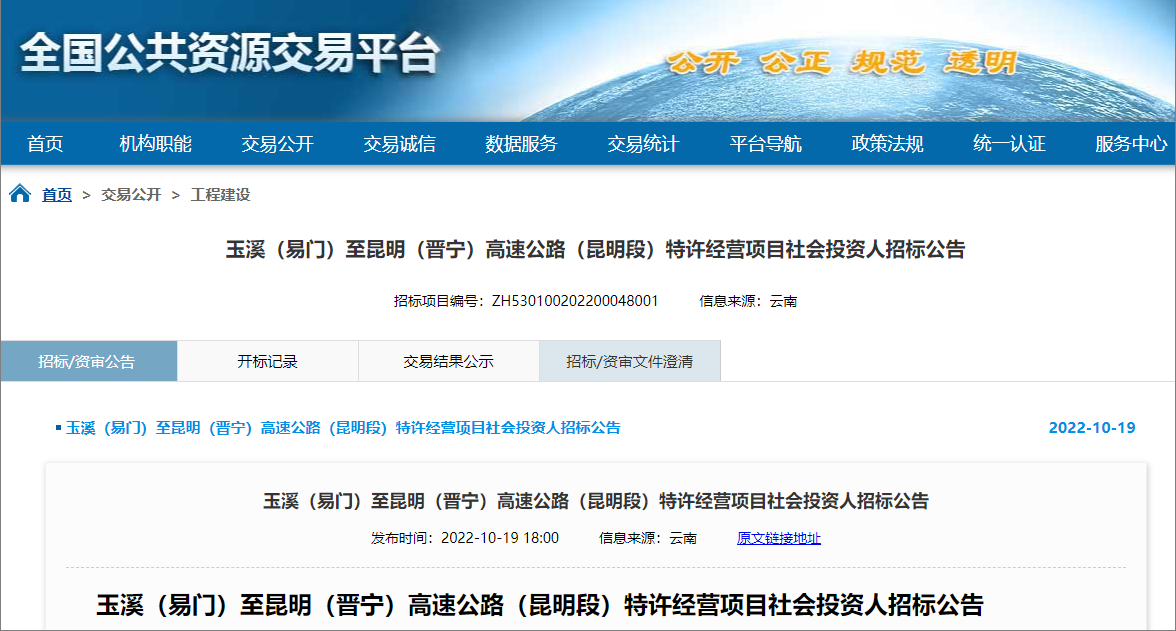This screenshot has width=1176, height=631.
Task: Open 首页 in main navigation bar
Action: click(x=45, y=144)
